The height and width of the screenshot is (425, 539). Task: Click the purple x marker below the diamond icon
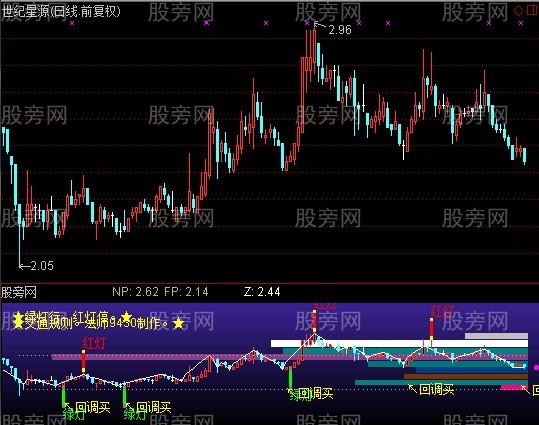point(521,23)
